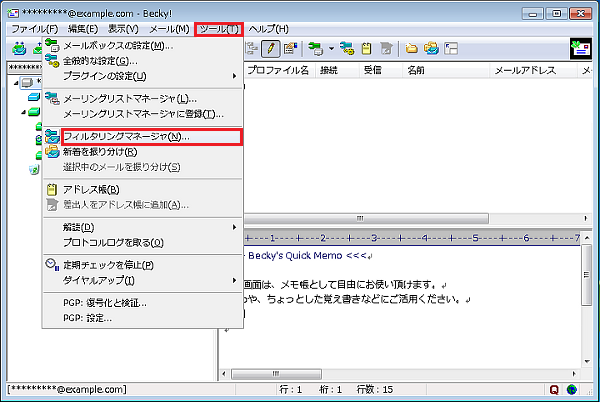600x402 pixels.
Task: Open the address book toolbar icon
Action: [367, 49]
